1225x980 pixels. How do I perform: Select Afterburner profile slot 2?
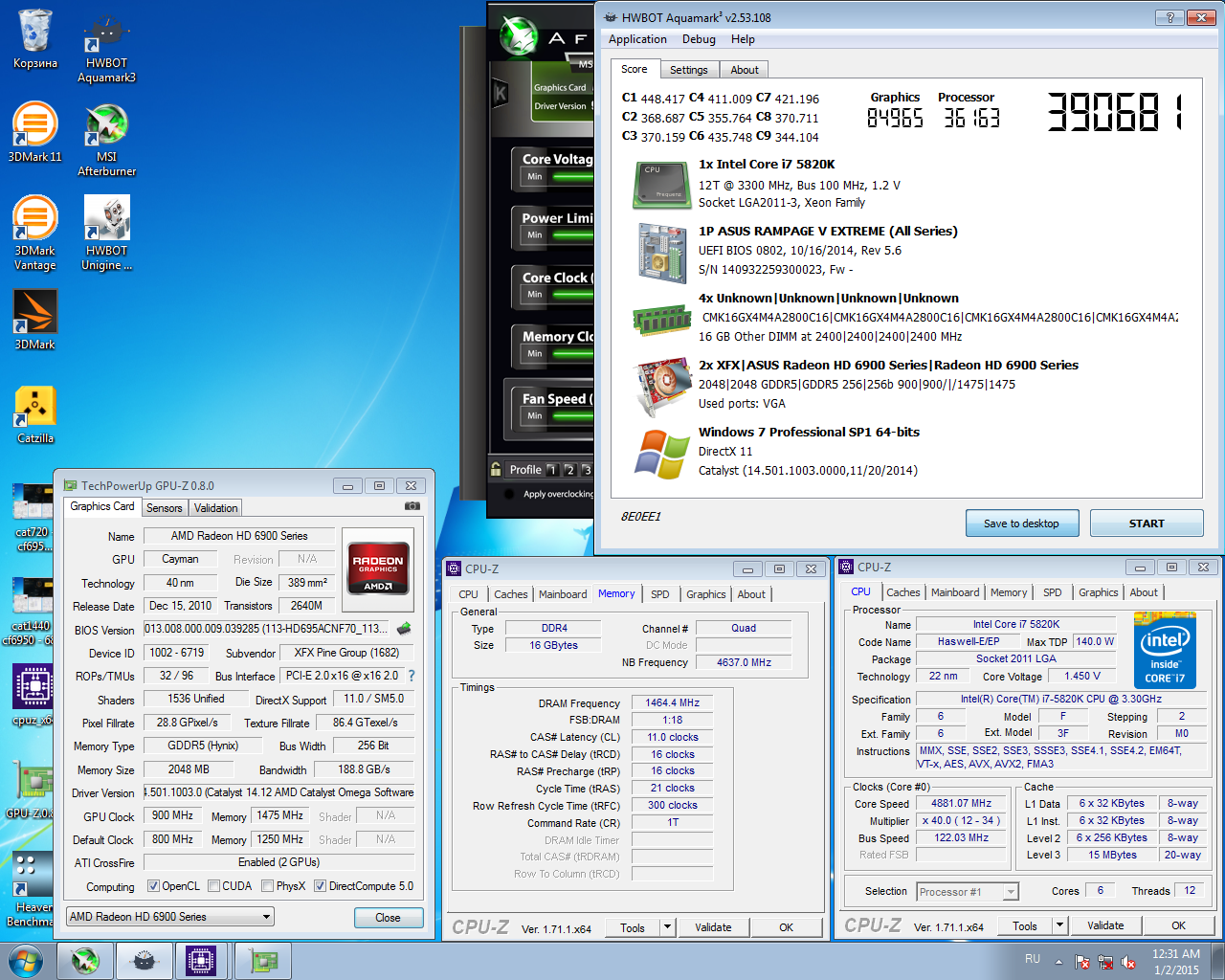point(569,470)
